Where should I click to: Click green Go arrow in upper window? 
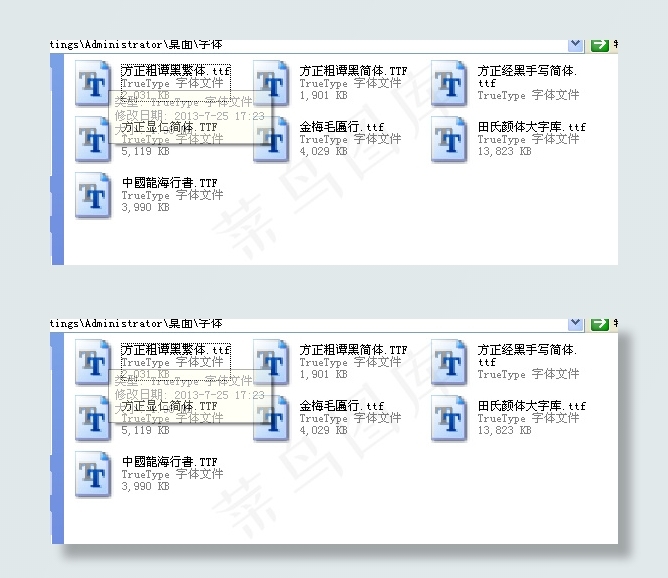coord(600,45)
